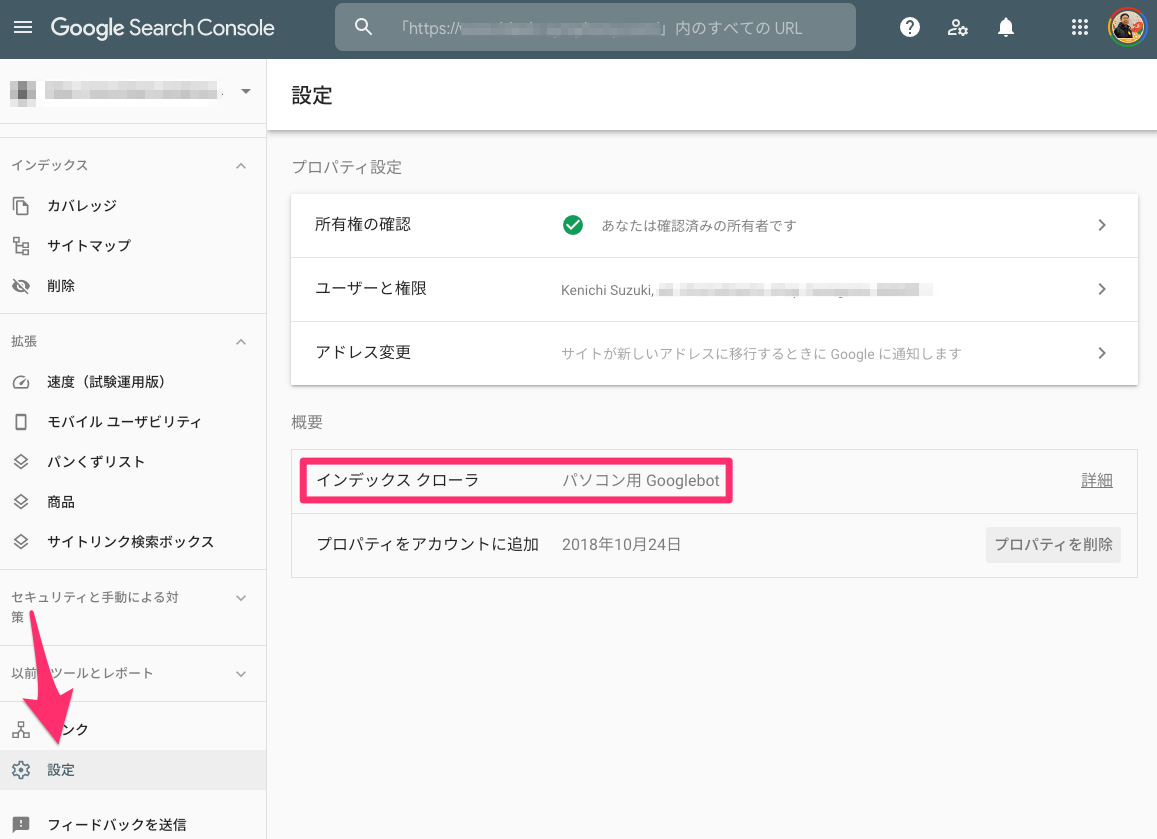The image size is (1157, 839).
Task: Click the green verified checkmark icon
Action: [573, 225]
